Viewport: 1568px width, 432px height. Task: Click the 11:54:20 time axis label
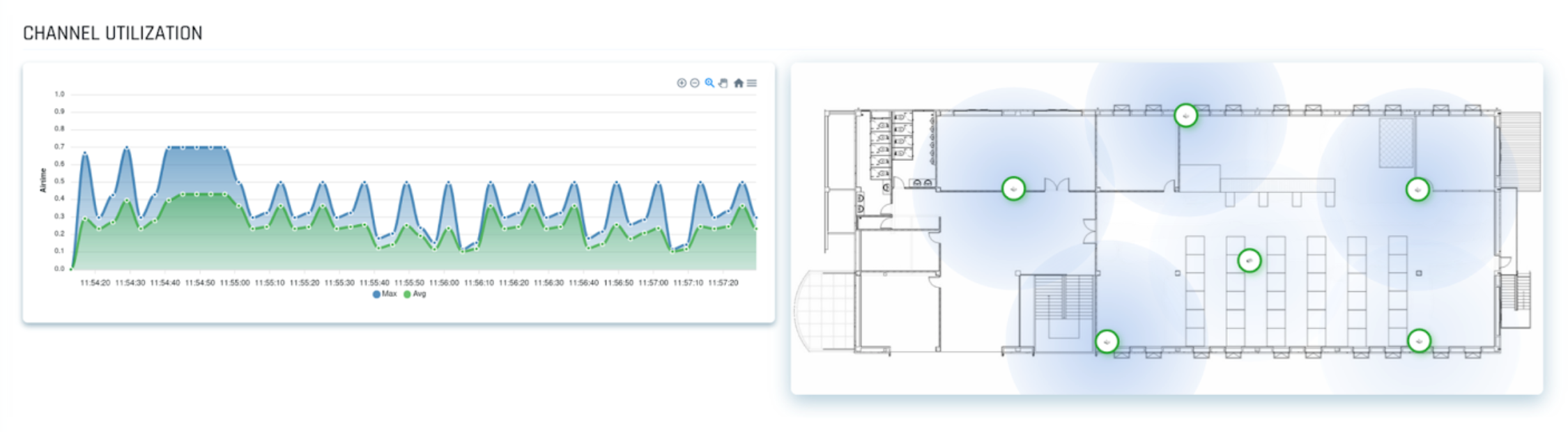coord(95,283)
